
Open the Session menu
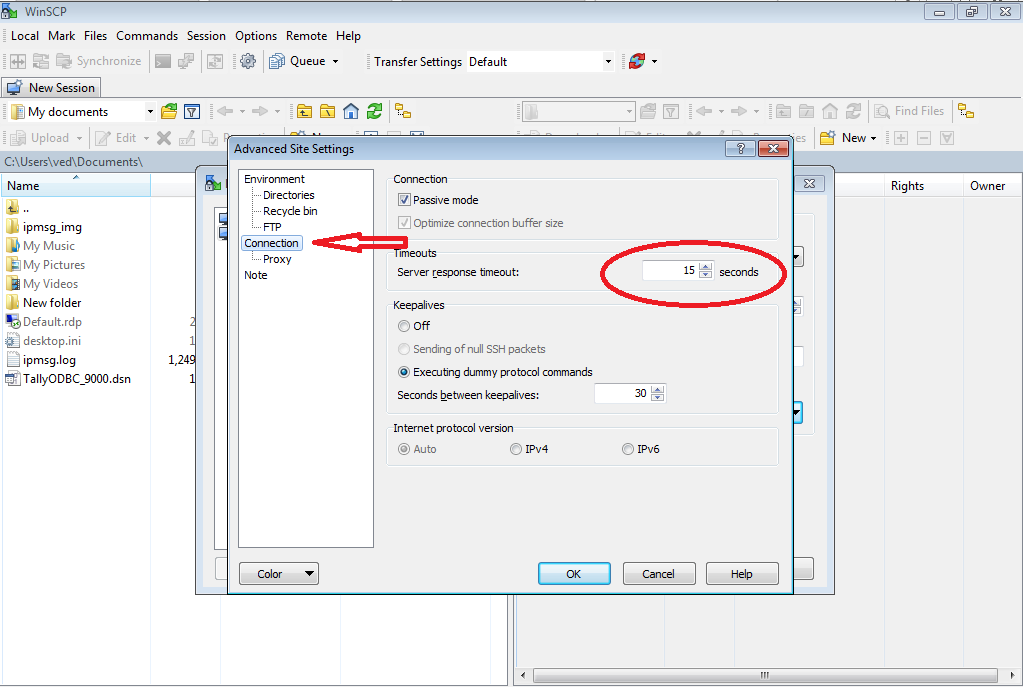(206, 36)
